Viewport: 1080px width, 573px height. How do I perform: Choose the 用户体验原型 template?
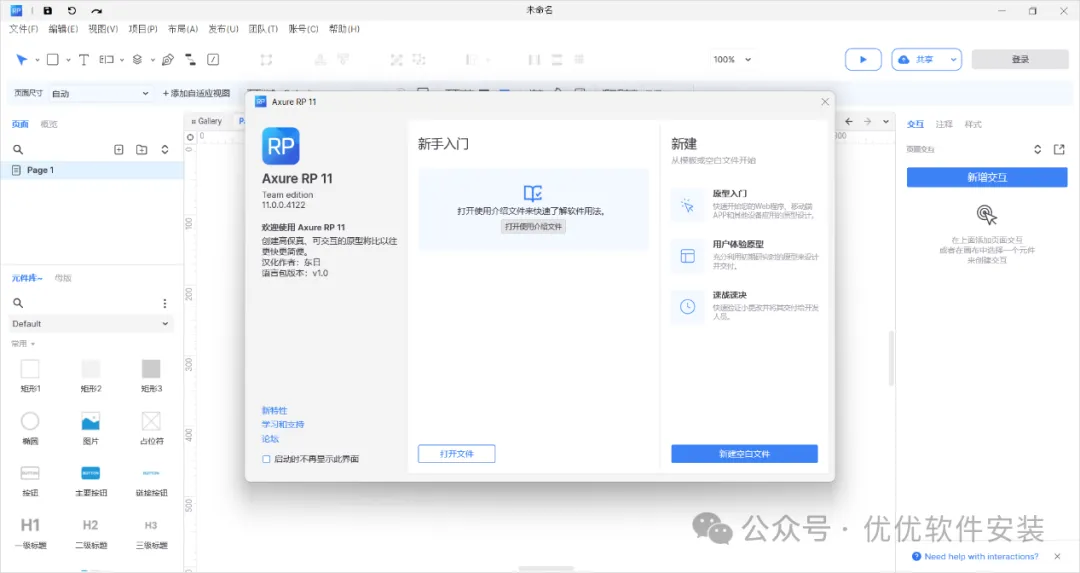745,255
